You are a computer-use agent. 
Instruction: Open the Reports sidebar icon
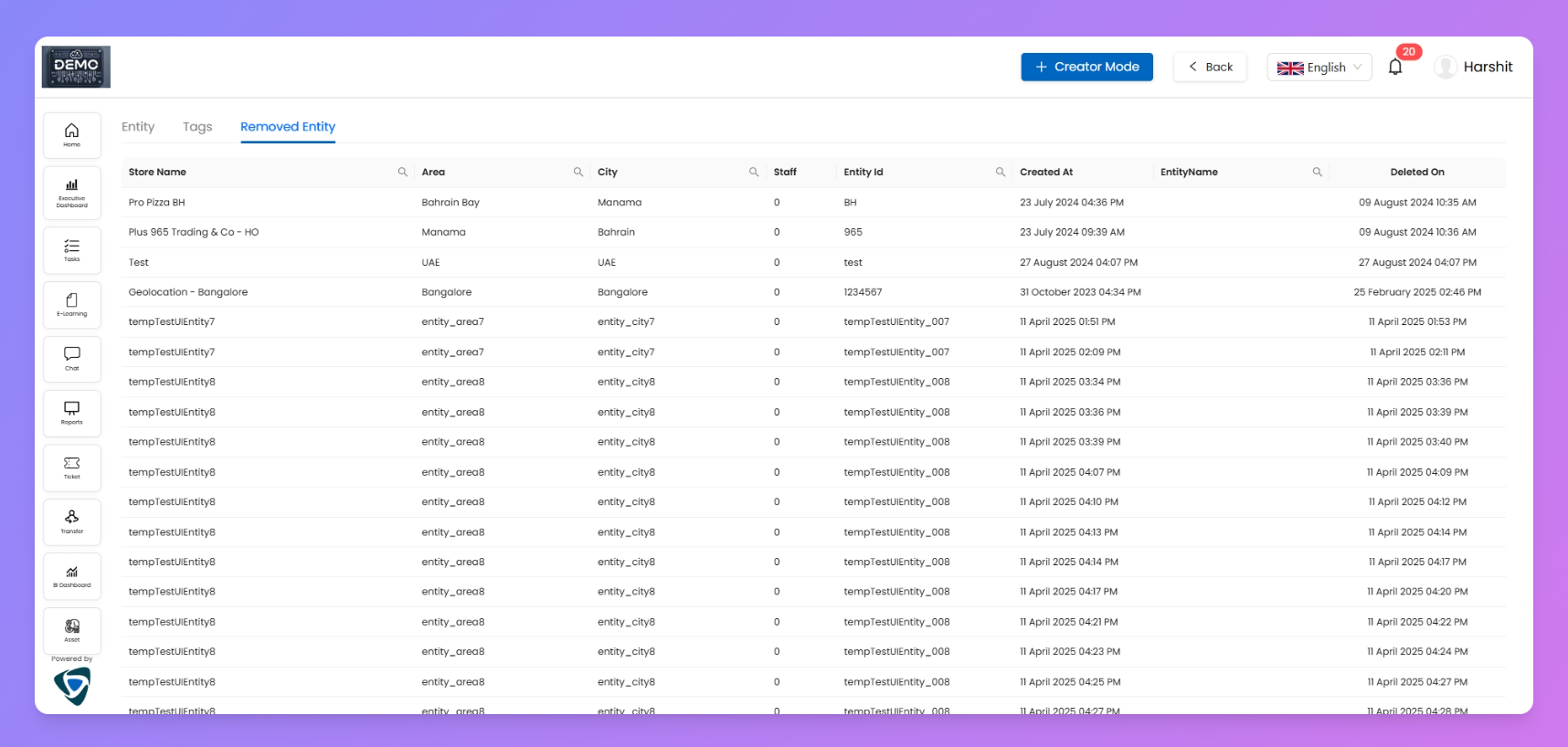point(71,413)
